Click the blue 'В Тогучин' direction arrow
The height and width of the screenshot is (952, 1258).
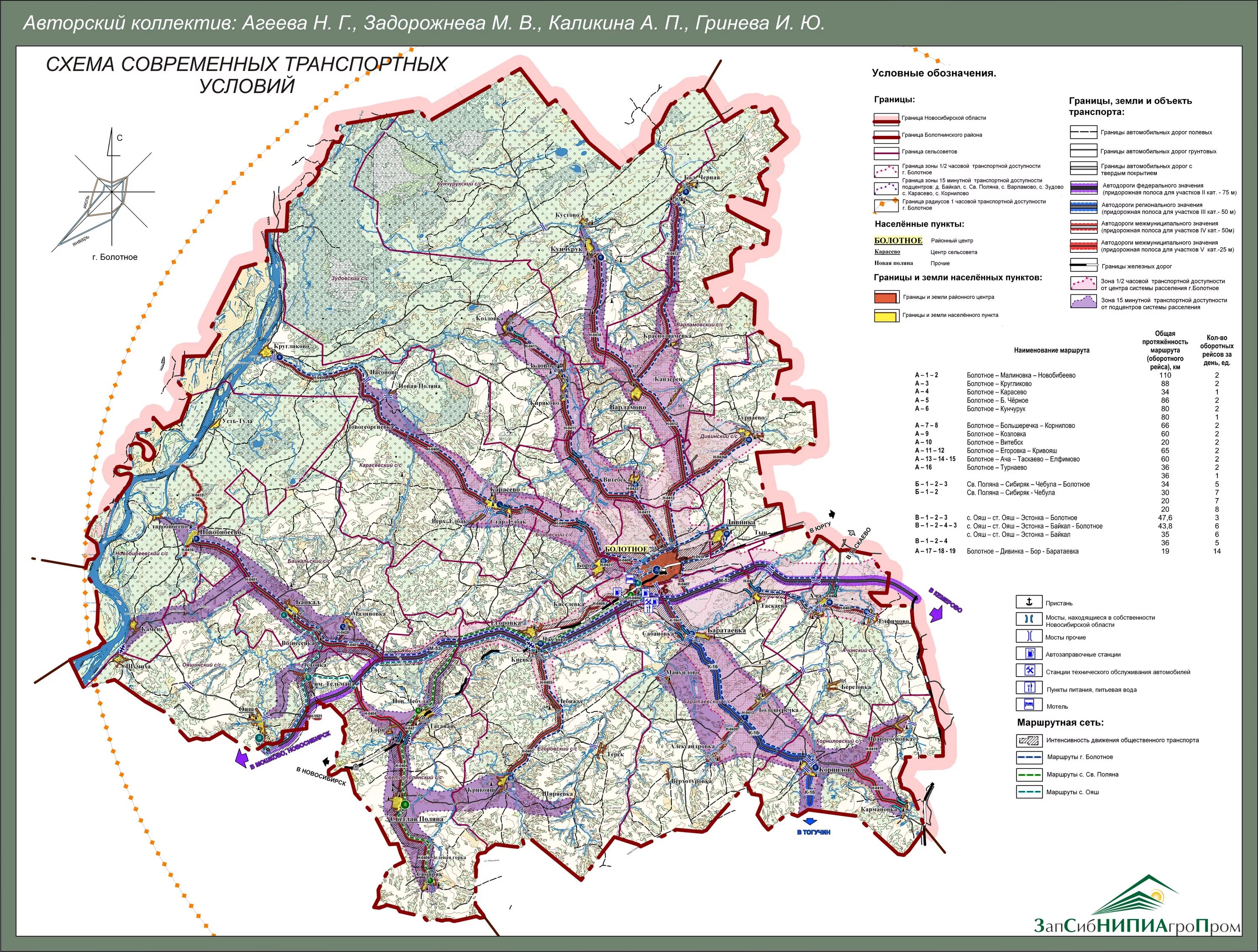coord(810,822)
